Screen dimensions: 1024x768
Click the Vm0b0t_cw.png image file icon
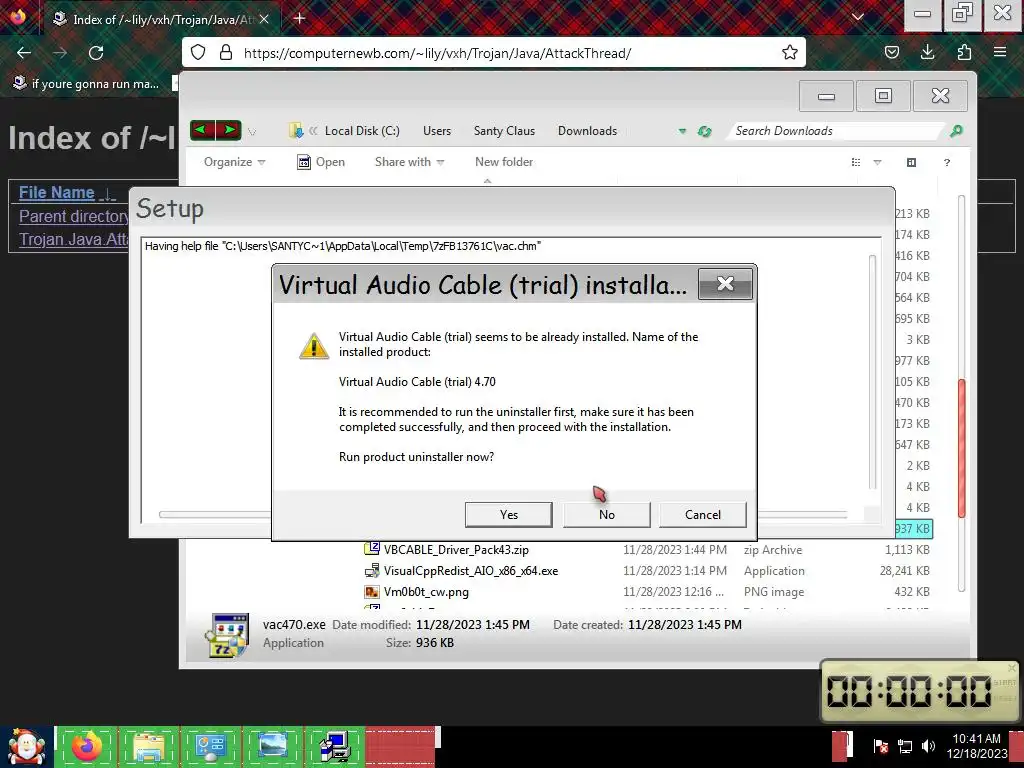(x=372, y=592)
